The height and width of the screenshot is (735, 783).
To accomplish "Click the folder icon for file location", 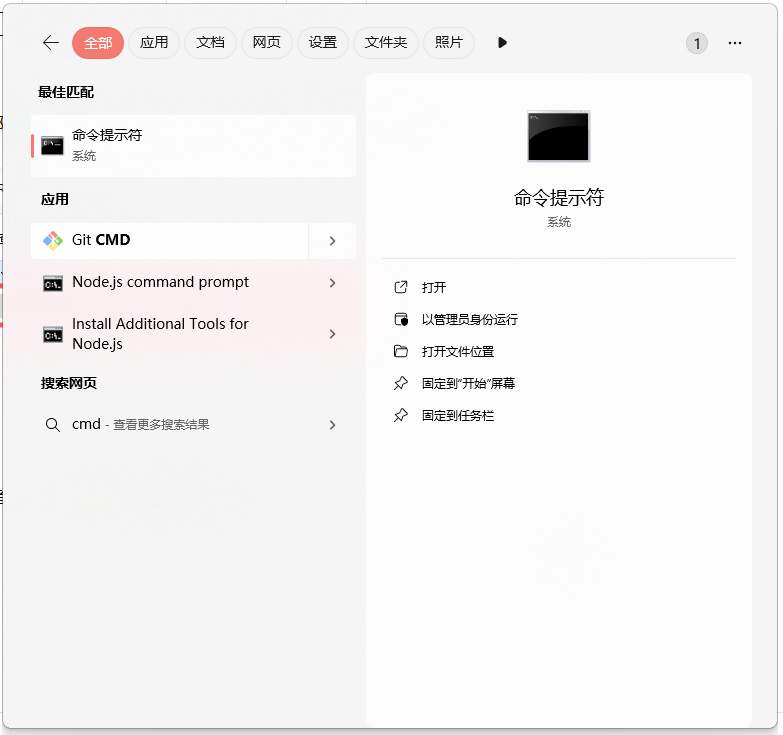I will pyautogui.click(x=401, y=351).
